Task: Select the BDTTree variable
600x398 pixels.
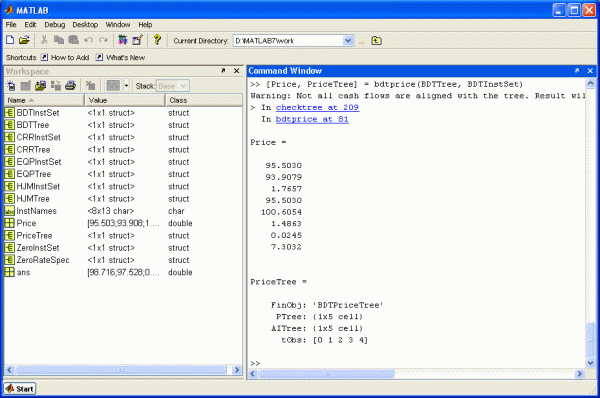Action: pos(123,125)
